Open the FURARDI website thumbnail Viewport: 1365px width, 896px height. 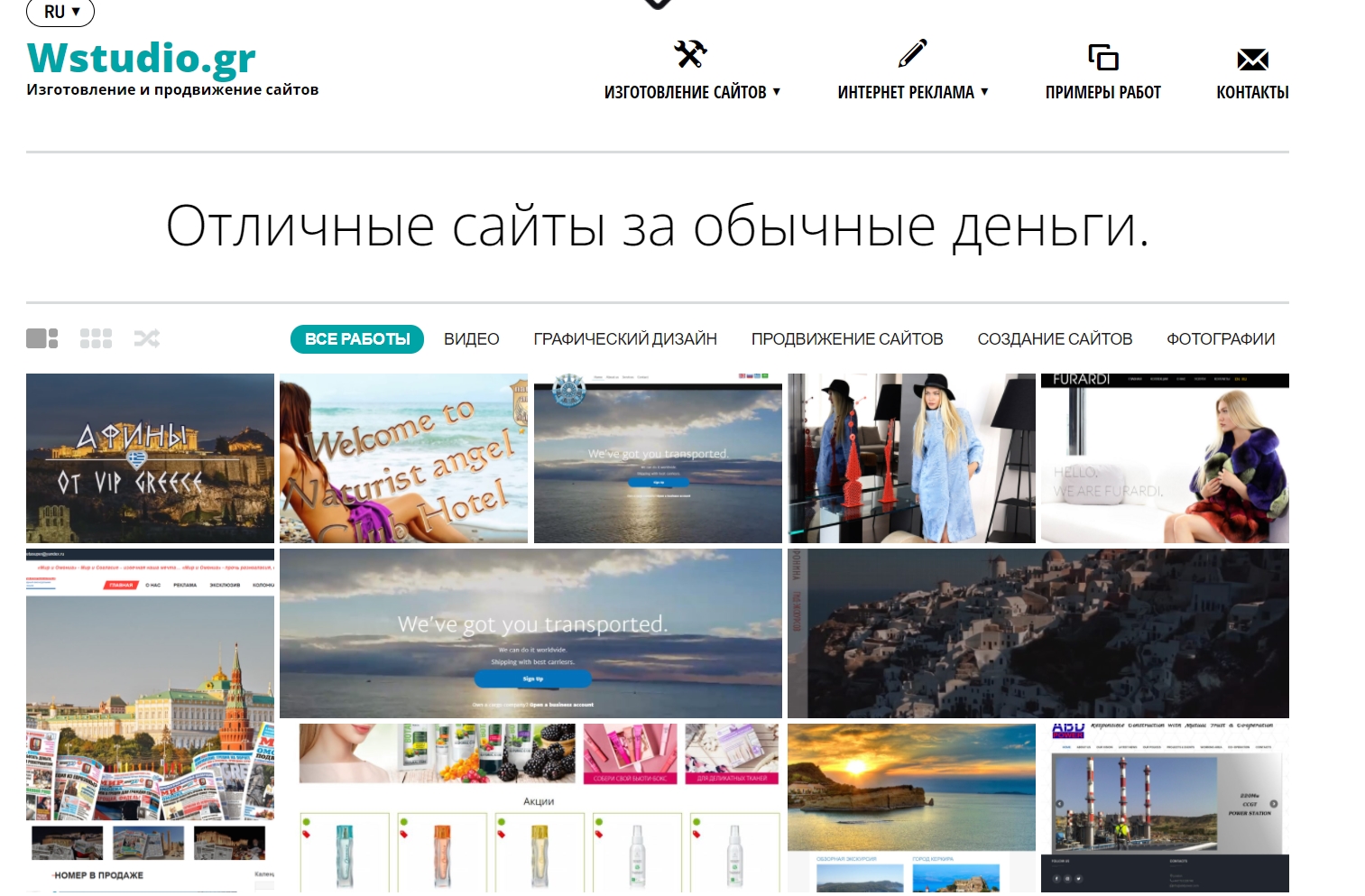tap(1165, 458)
